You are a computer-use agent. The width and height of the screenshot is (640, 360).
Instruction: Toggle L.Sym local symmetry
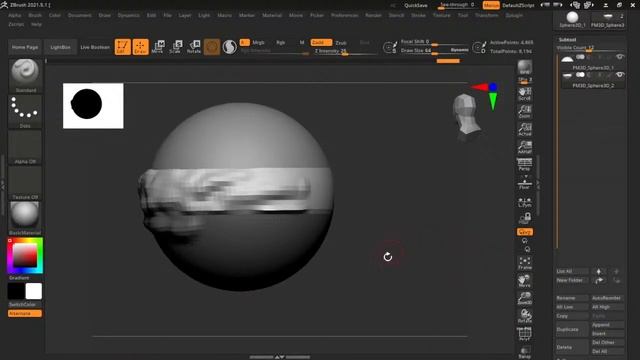(x=524, y=202)
